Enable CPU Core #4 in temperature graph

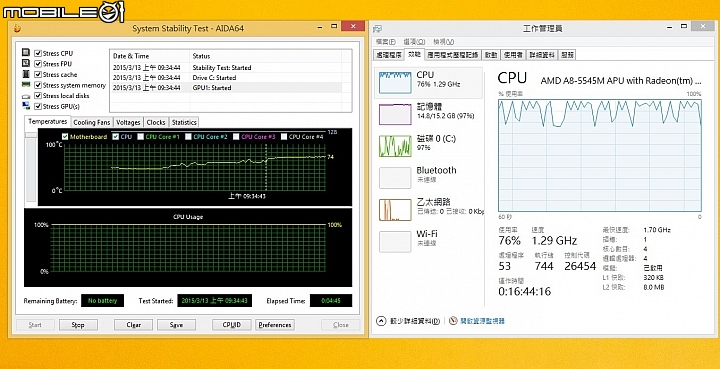(284, 136)
